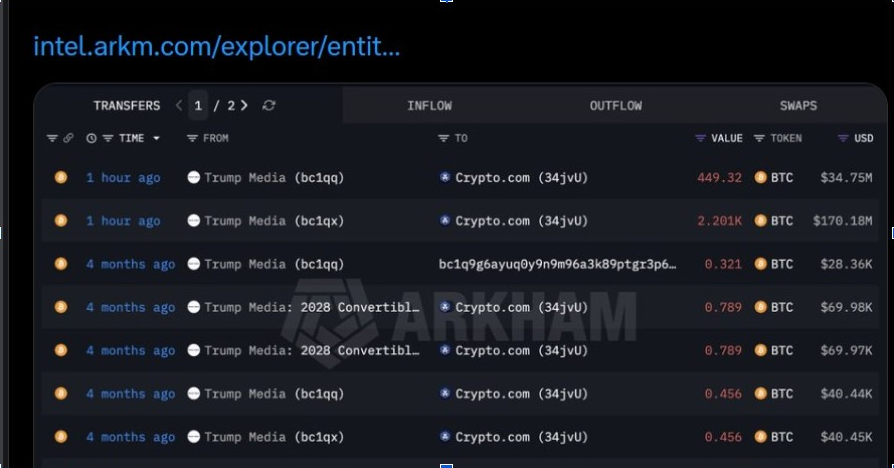The width and height of the screenshot is (894, 468).
Task: Click the Crypto.com logo on $170.18M row
Action: click(445, 221)
